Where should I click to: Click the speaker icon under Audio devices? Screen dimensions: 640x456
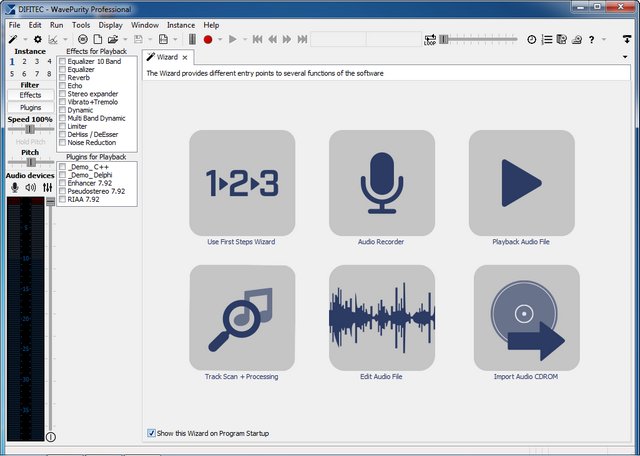pos(30,187)
